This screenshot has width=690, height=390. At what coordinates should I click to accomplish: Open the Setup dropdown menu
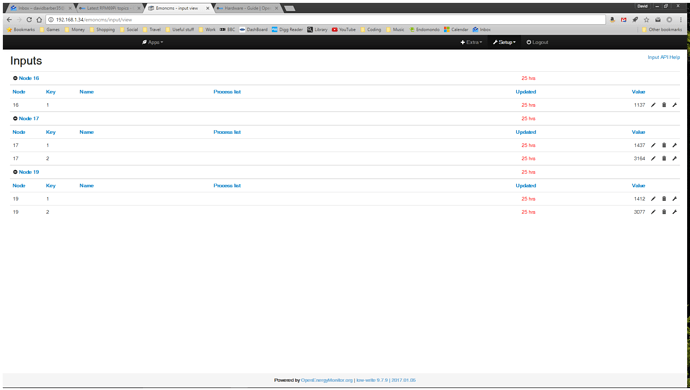(504, 42)
